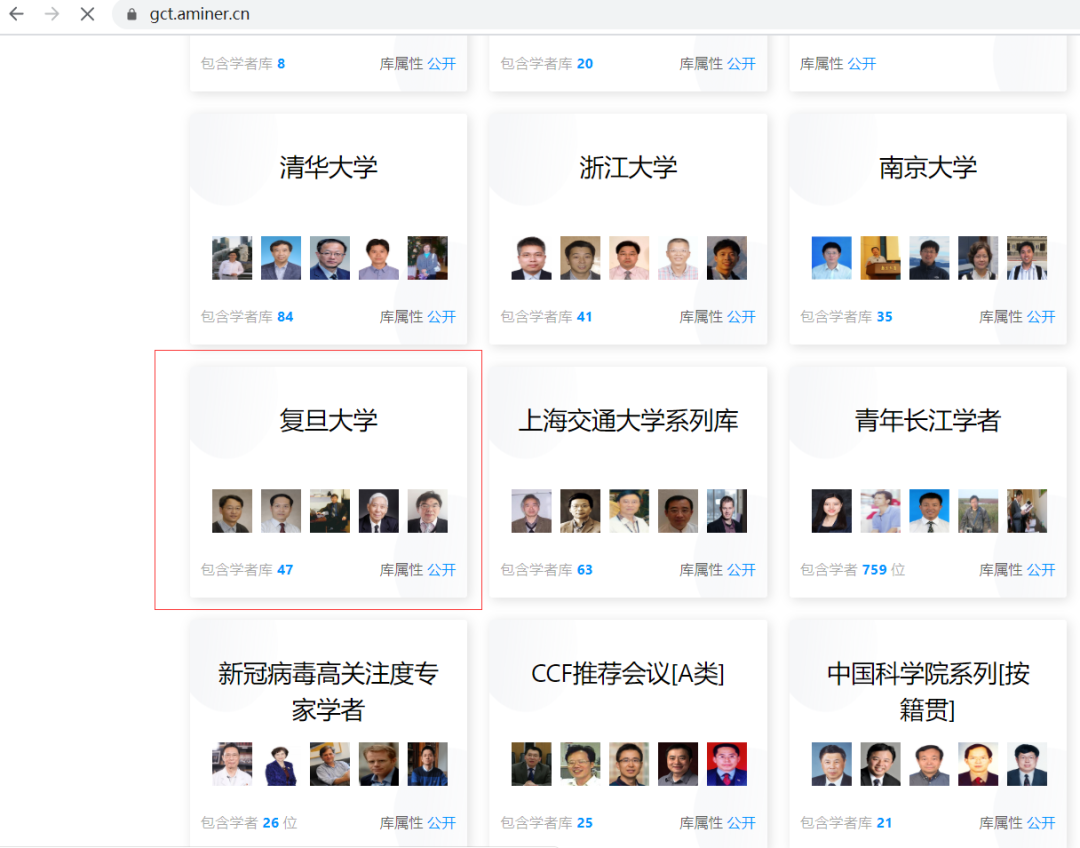
Task: Click 公开 attribute in 南京大学 card
Action: pos(1041,317)
